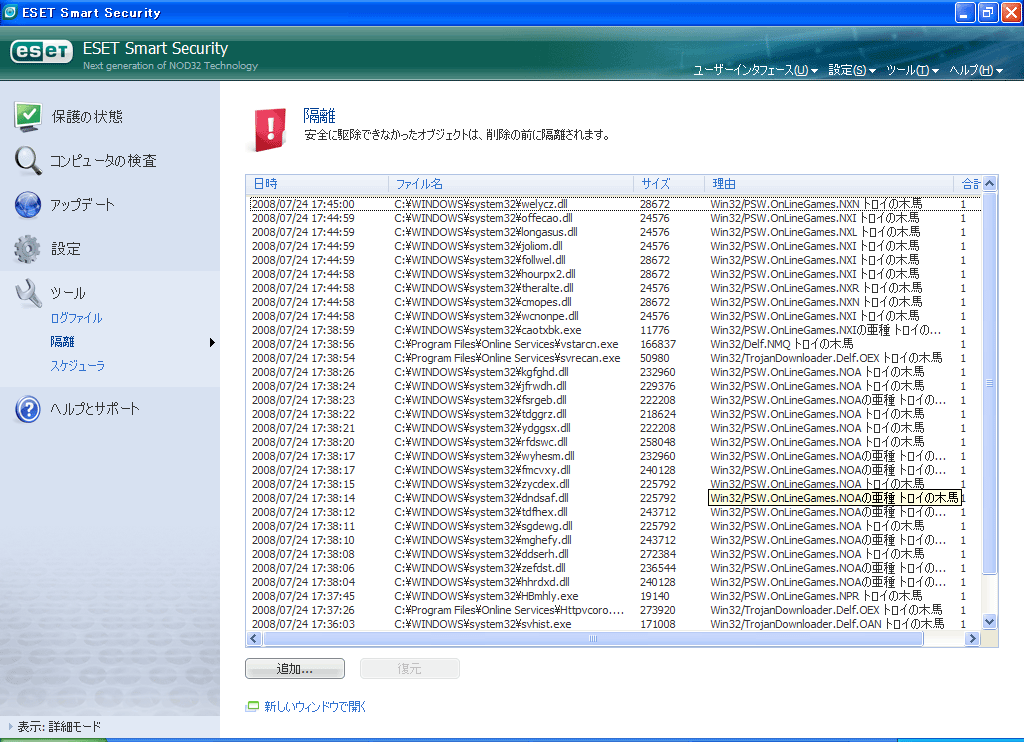Go to 保護の状態 in the sidebar
The width and height of the screenshot is (1024, 742).
(87, 117)
